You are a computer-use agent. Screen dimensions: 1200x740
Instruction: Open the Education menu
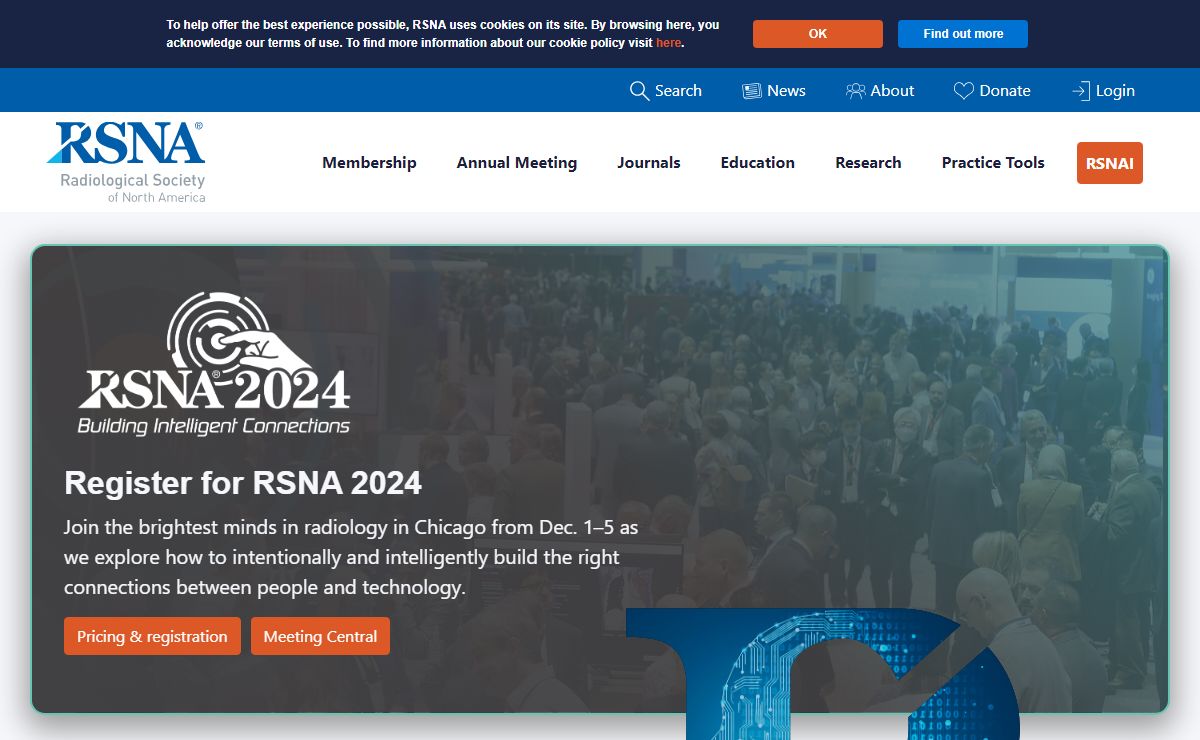(x=758, y=163)
